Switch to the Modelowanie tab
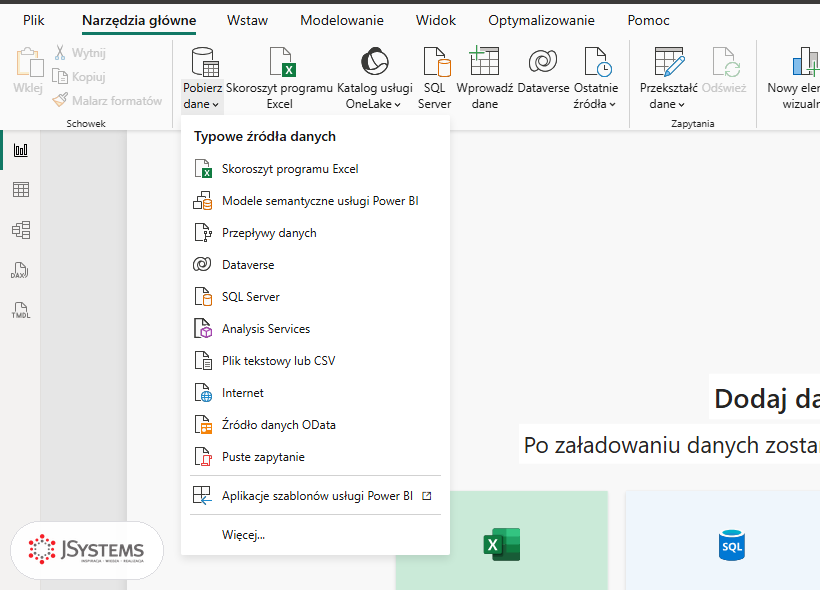This screenshot has height=590, width=820. [x=342, y=20]
